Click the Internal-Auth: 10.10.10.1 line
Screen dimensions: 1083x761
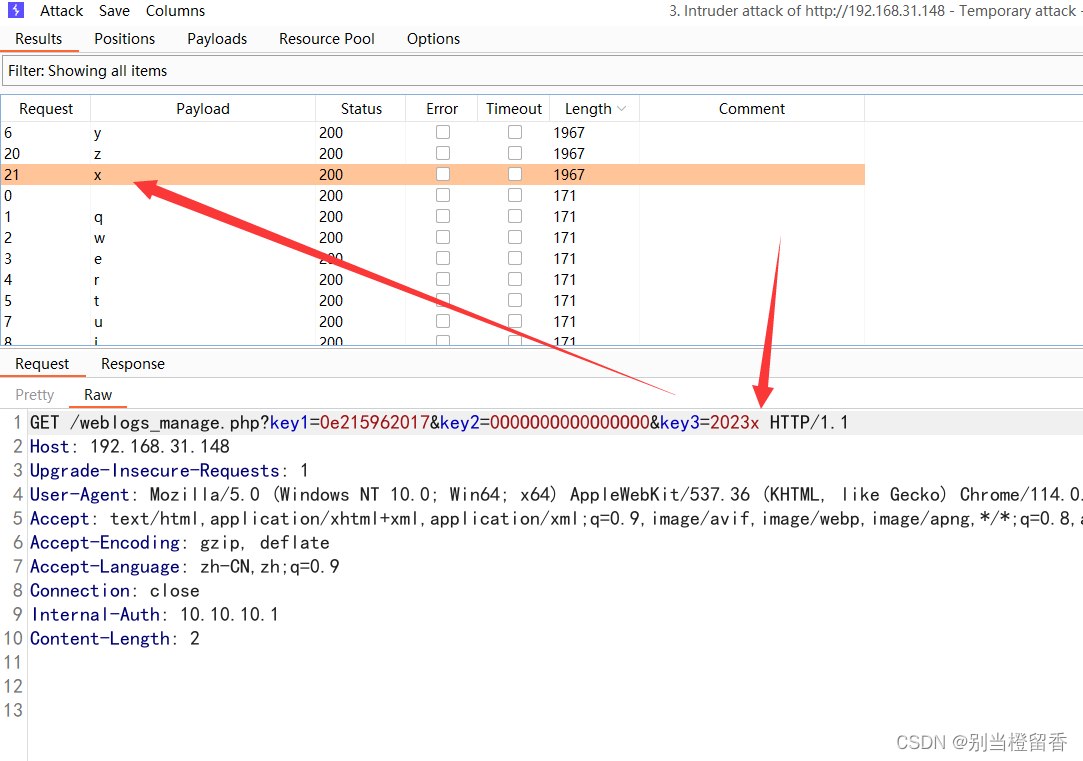tap(155, 615)
